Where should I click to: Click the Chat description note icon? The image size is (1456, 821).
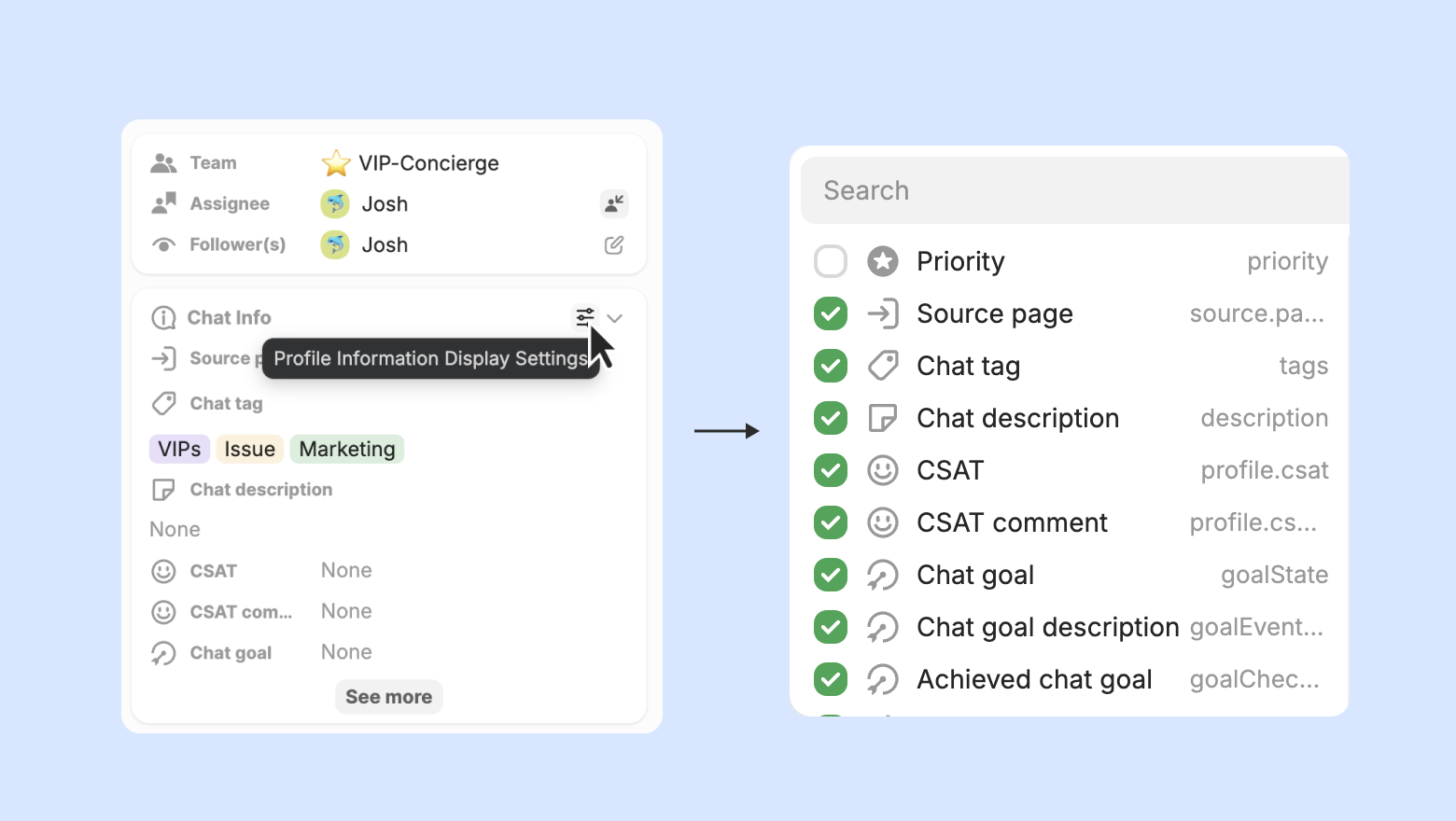click(x=883, y=418)
